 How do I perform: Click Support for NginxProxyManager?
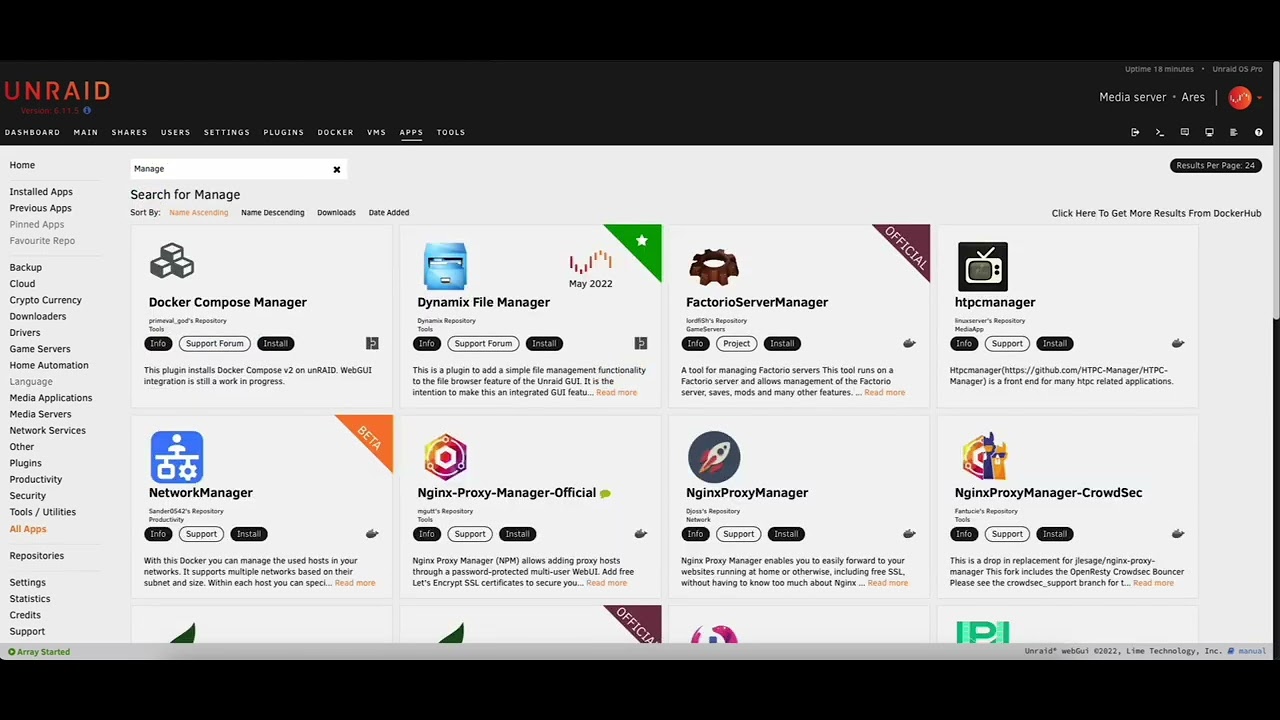738,533
